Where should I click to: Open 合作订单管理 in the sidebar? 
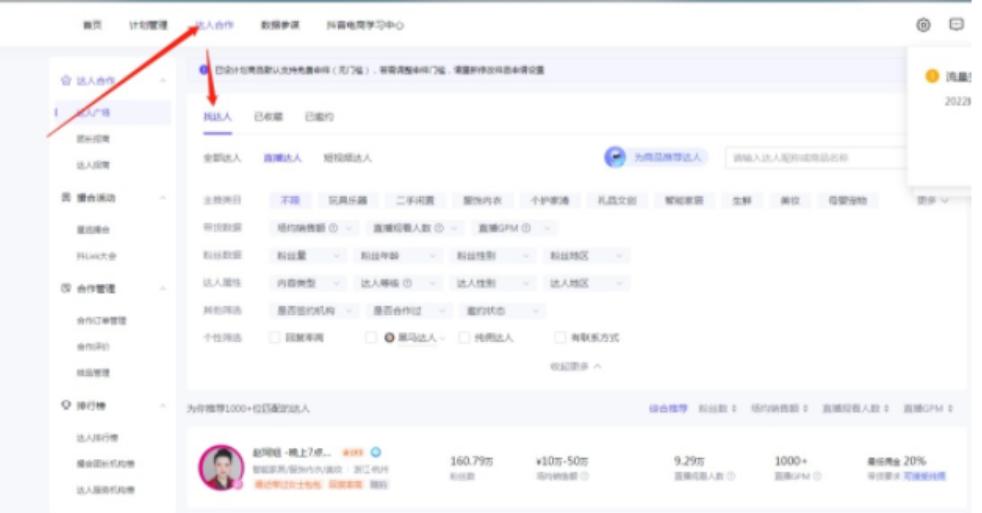pyautogui.click(x=101, y=320)
